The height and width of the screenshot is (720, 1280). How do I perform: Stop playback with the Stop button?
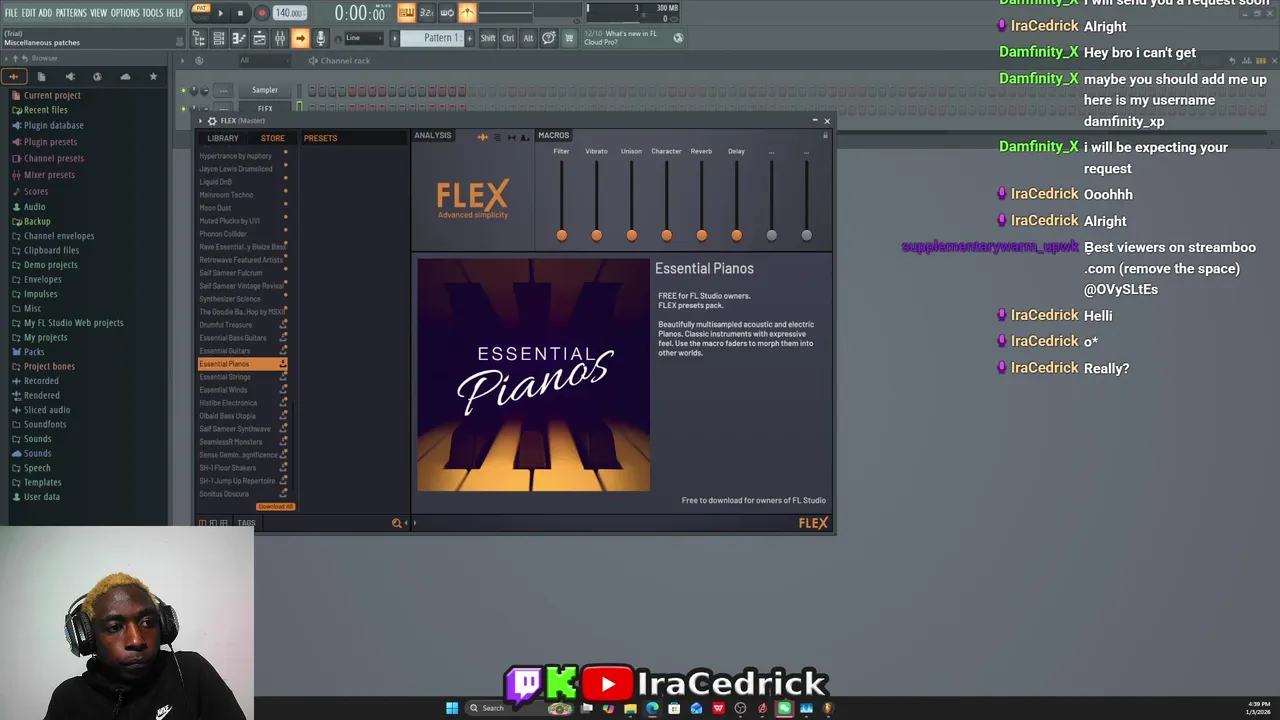240,13
